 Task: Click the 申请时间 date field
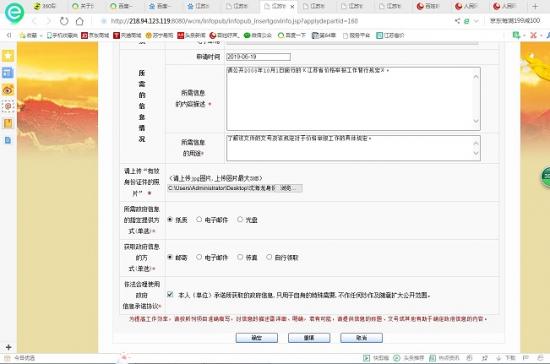click(258, 56)
